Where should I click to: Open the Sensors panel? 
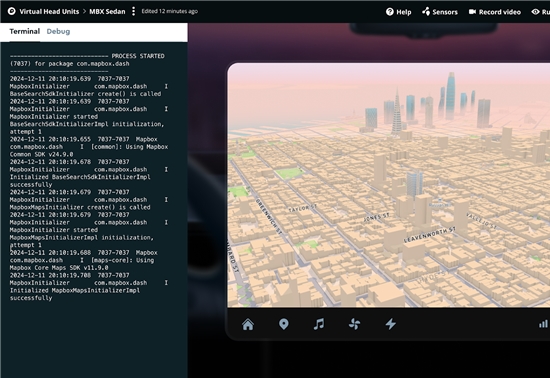pyautogui.click(x=440, y=12)
